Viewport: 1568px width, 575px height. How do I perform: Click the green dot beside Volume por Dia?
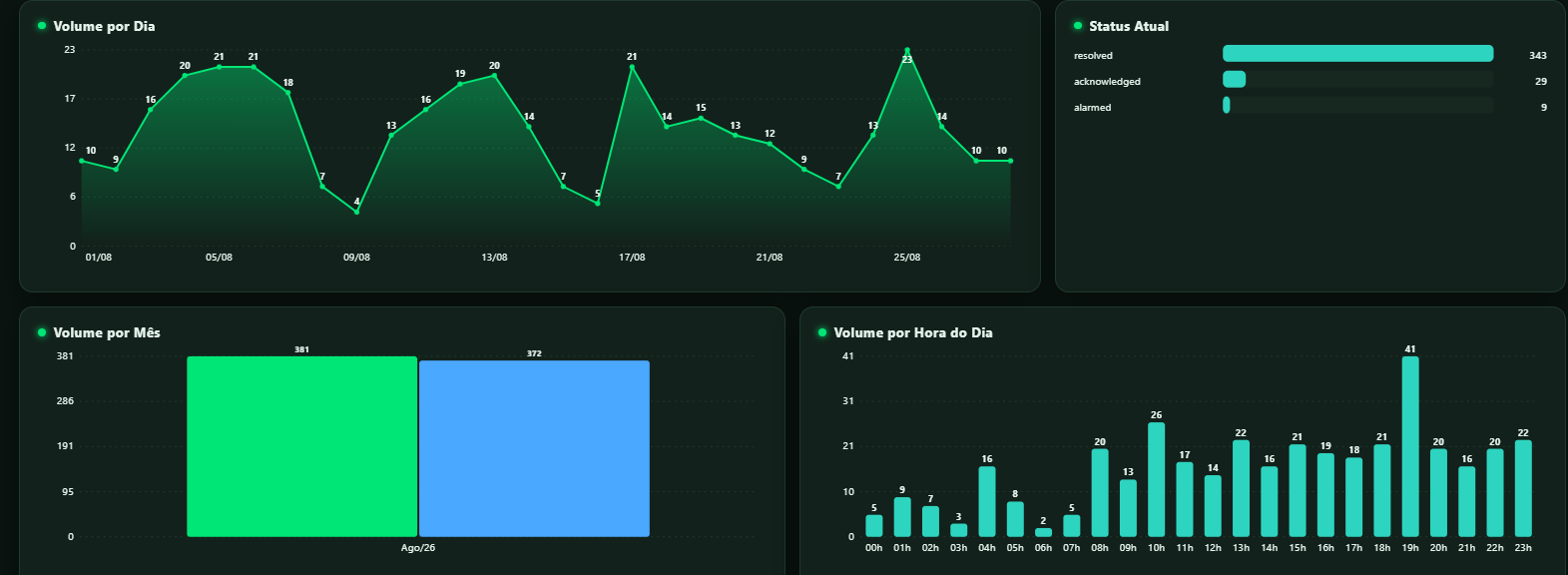[x=42, y=26]
